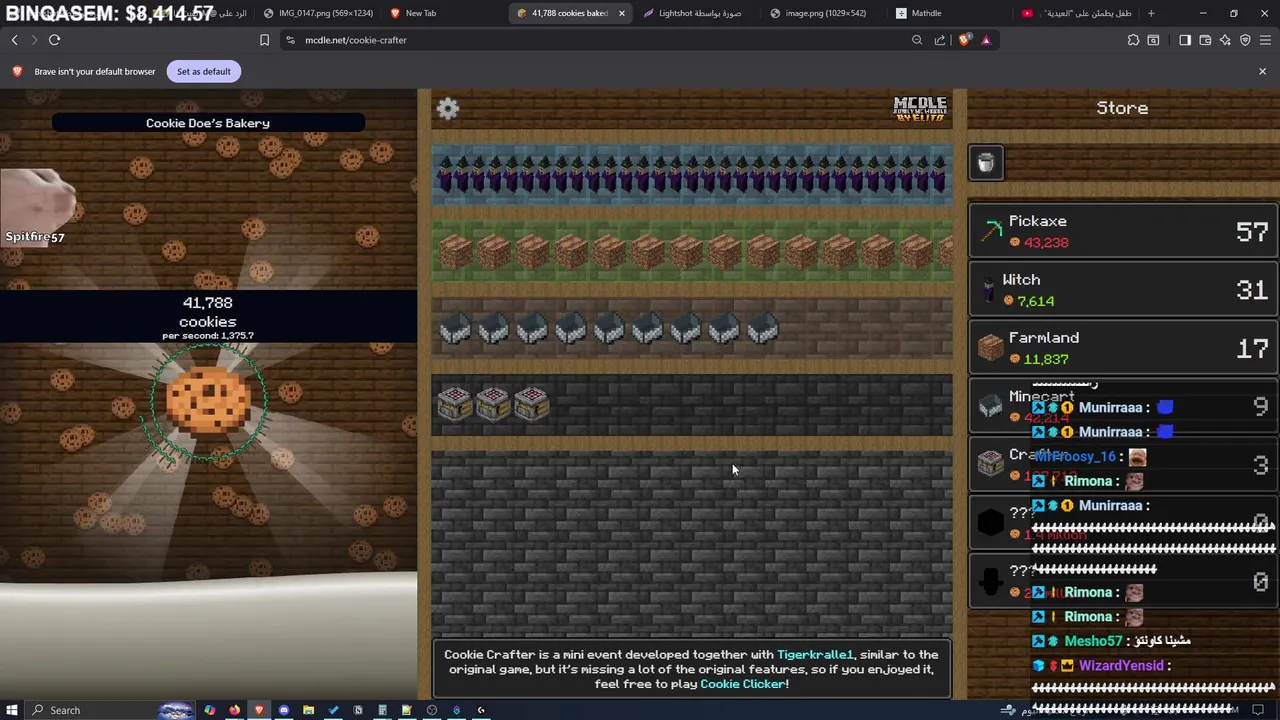The height and width of the screenshot is (720, 1280).
Task: Open Brave Wallet icon
Action: coord(1205,40)
